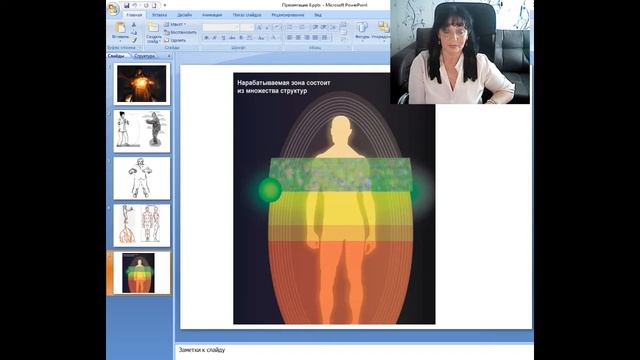The image size is (640, 360).
Task: Close the slides thumbnail pane
Action: pyautogui.click(x=169, y=56)
